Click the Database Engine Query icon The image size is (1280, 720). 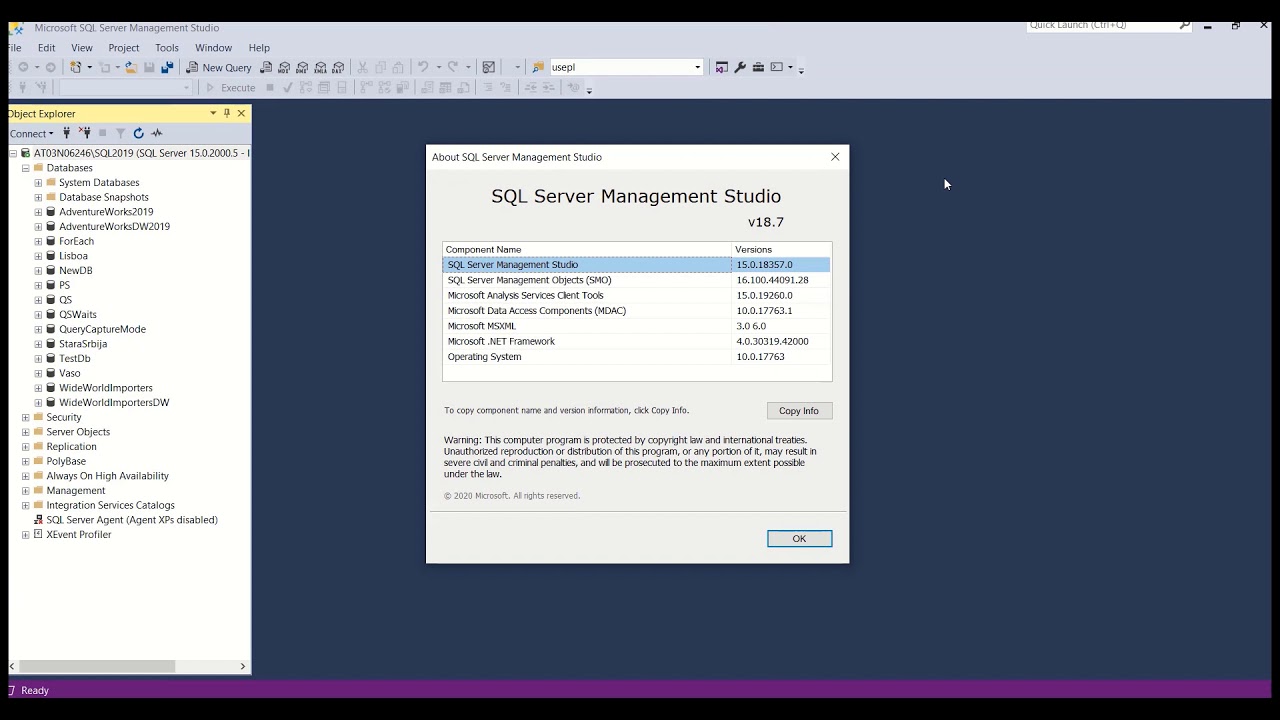(x=266, y=67)
